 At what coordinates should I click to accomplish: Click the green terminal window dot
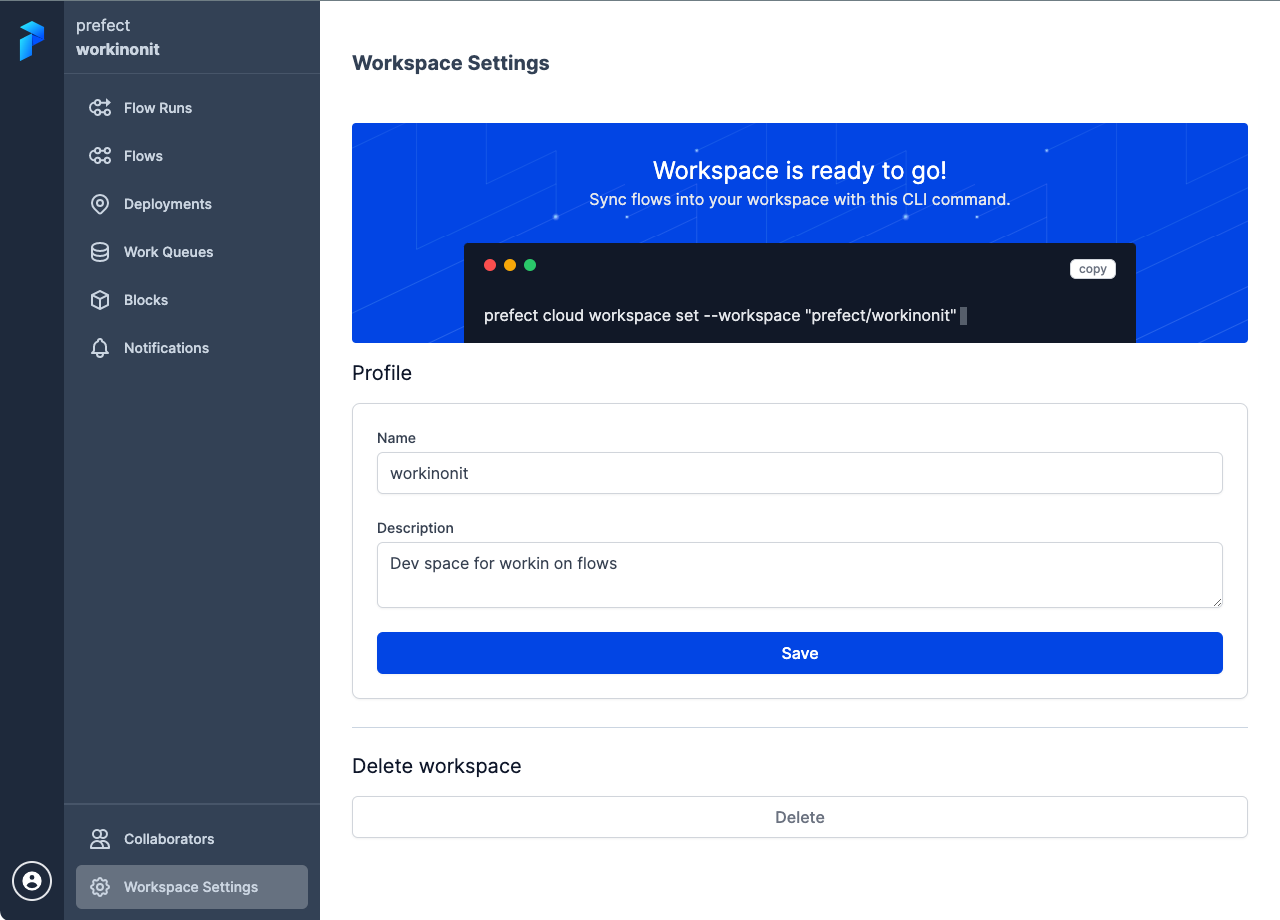pyautogui.click(x=530, y=265)
